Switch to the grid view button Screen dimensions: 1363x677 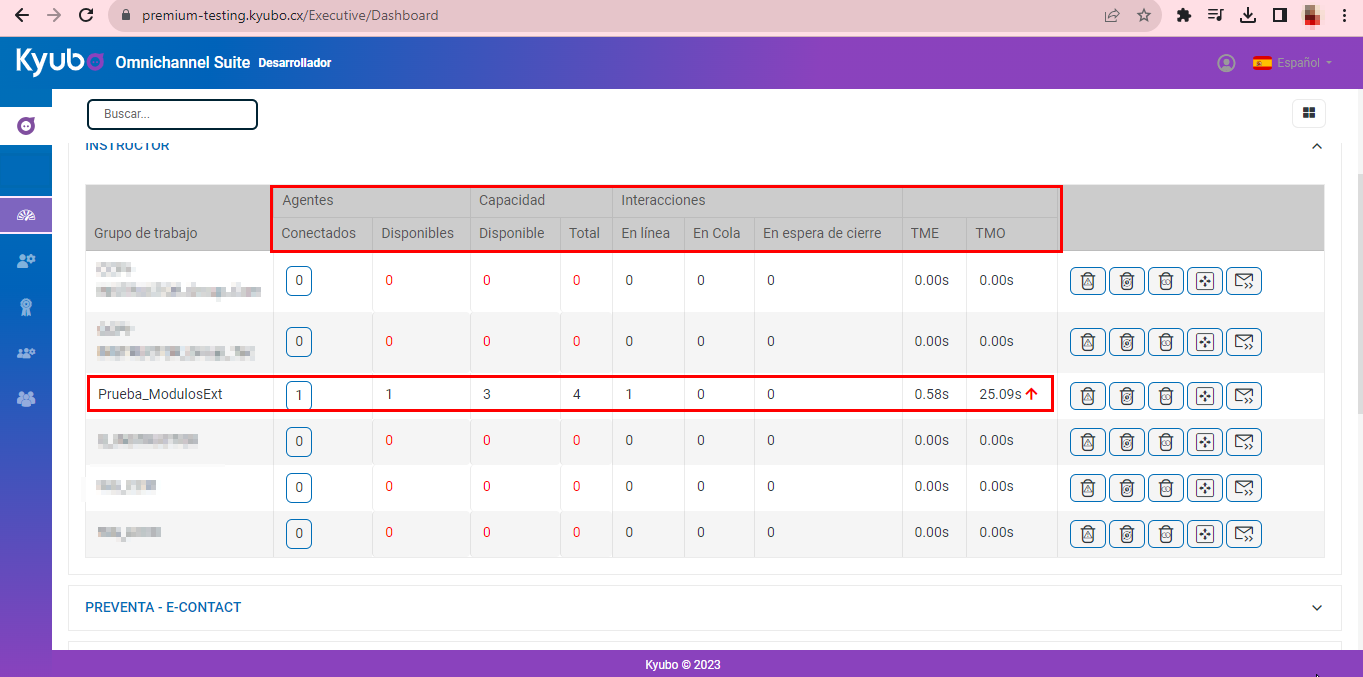(1309, 113)
